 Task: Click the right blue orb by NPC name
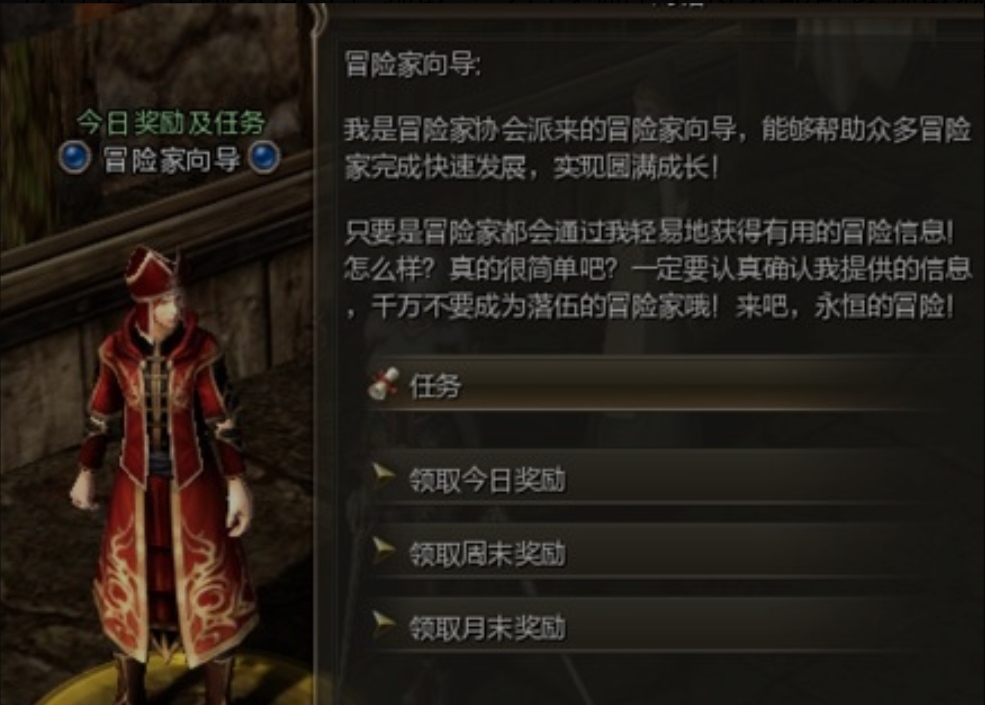click(264, 157)
